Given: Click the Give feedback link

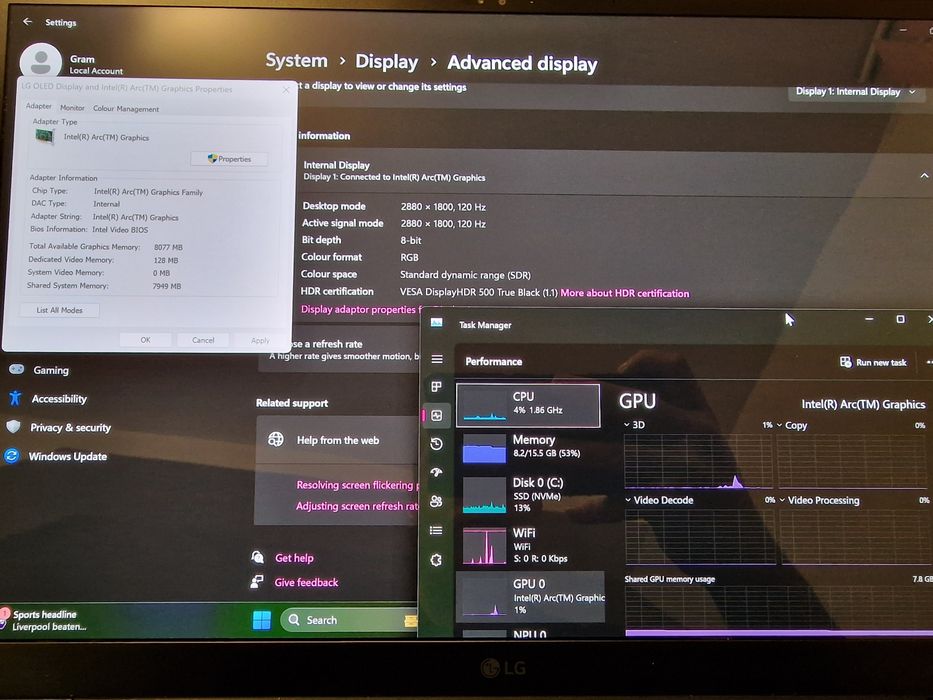Looking at the screenshot, I should click(x=306, y=582).
